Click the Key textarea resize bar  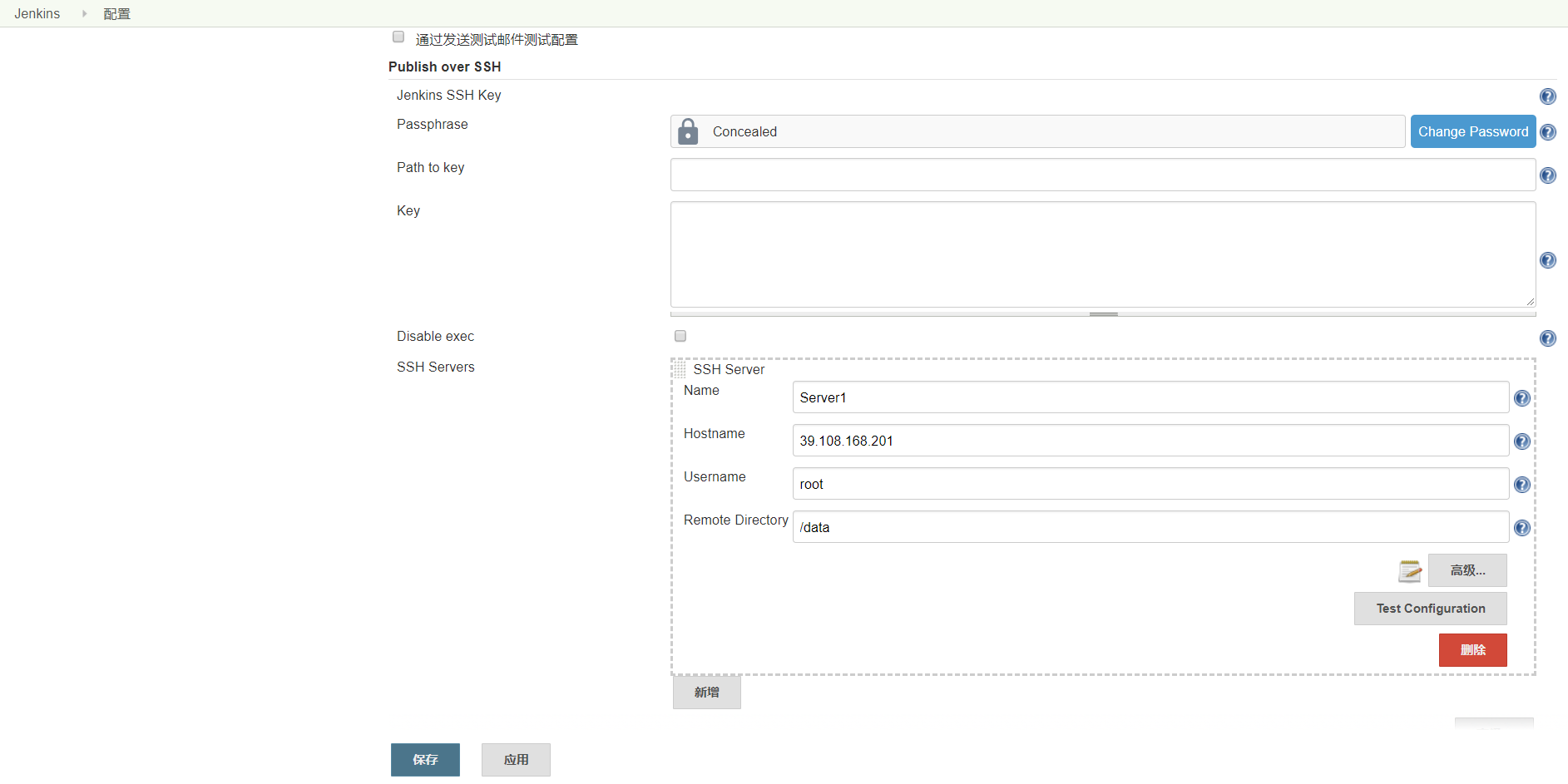click(1103, 314)
